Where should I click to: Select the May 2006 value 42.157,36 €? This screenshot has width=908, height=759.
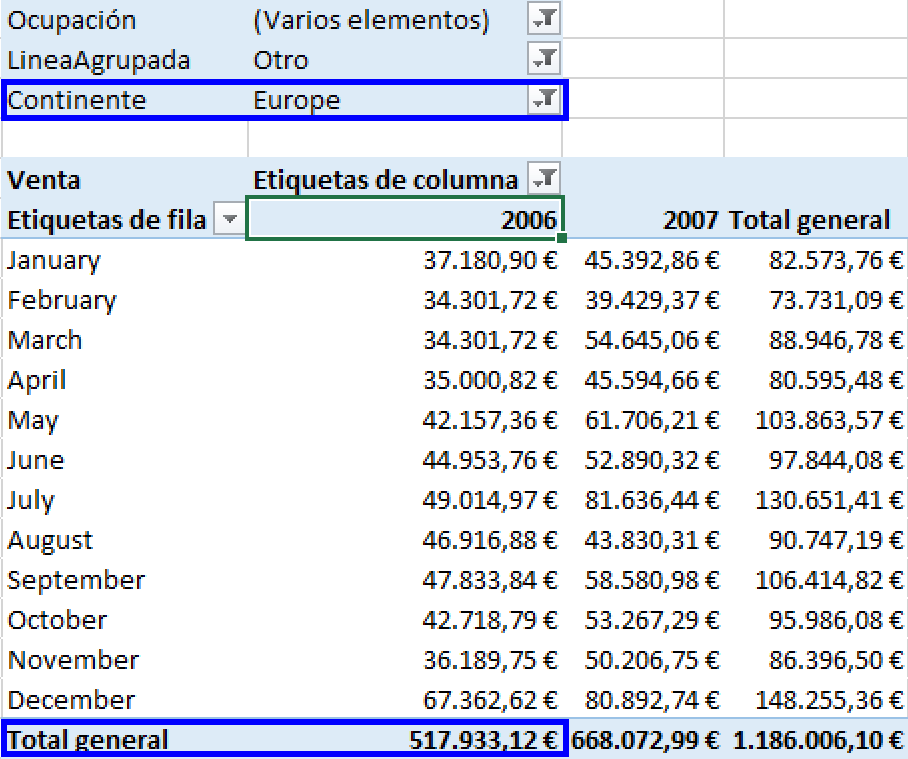tap(489, 421)
